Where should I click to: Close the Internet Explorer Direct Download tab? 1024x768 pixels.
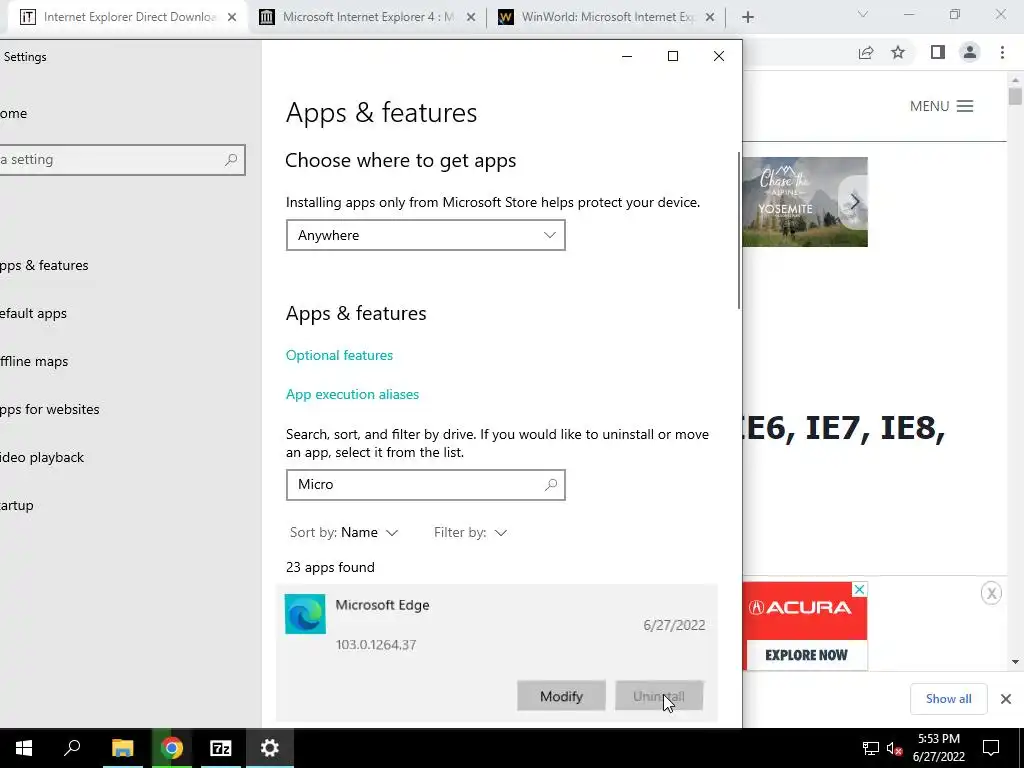tap(232, 17)
